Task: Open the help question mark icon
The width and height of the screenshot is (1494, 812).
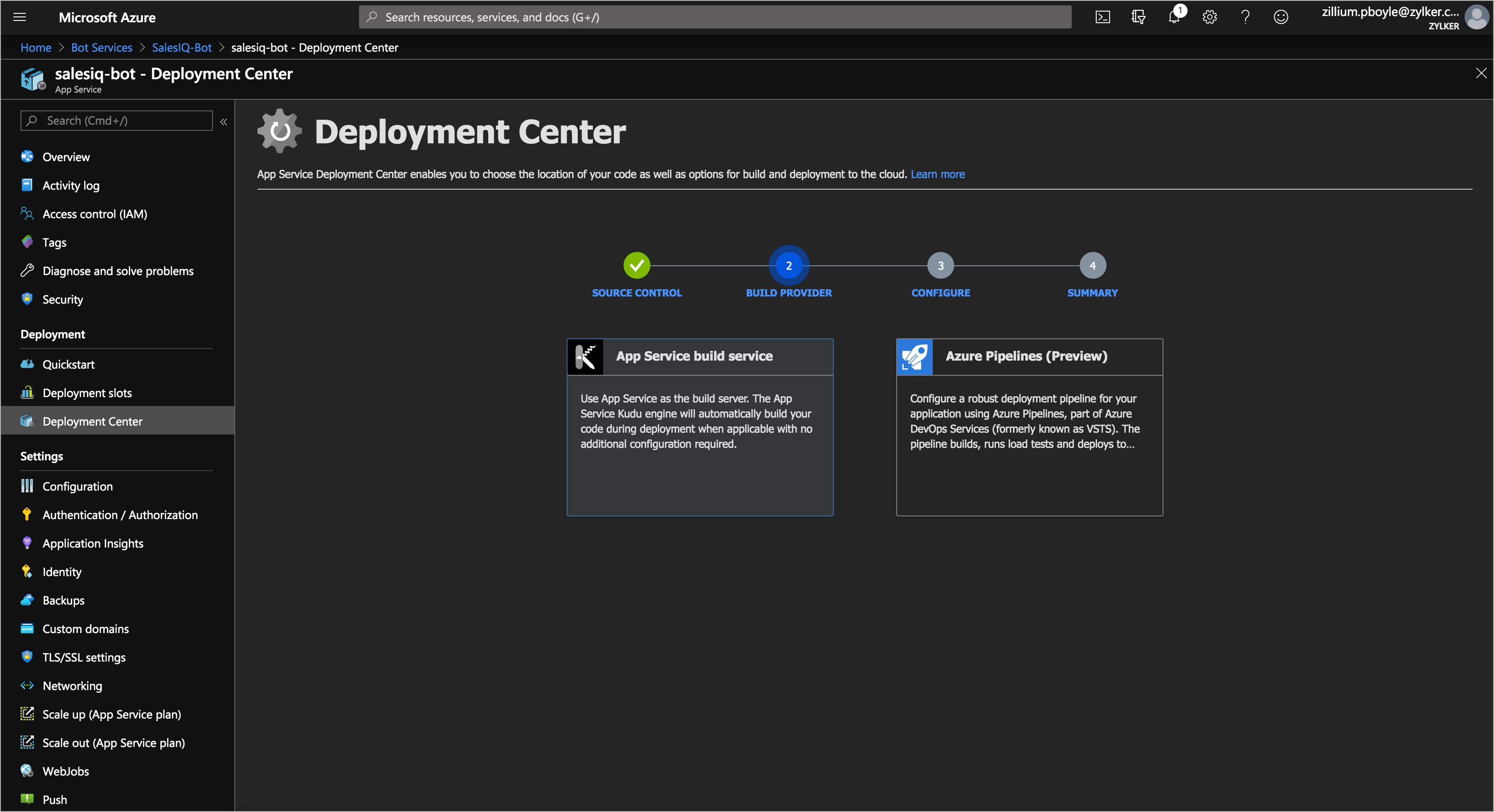Action: click(1245, 17)
